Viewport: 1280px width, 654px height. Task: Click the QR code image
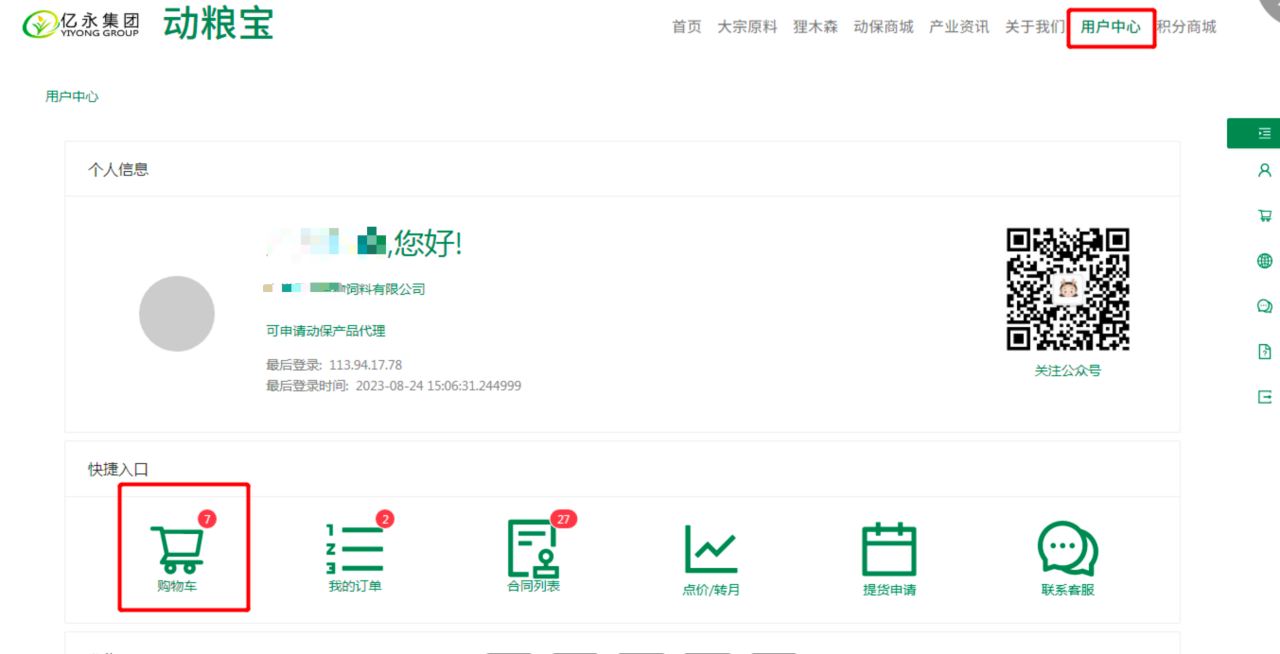(1067, 289)
